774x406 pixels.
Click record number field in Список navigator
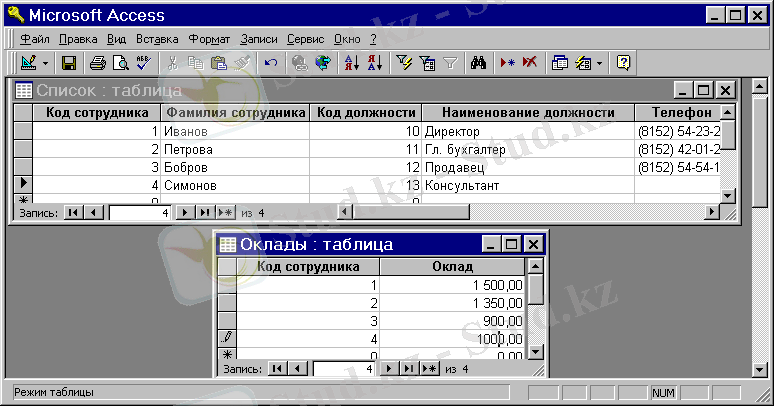(140, 213)
